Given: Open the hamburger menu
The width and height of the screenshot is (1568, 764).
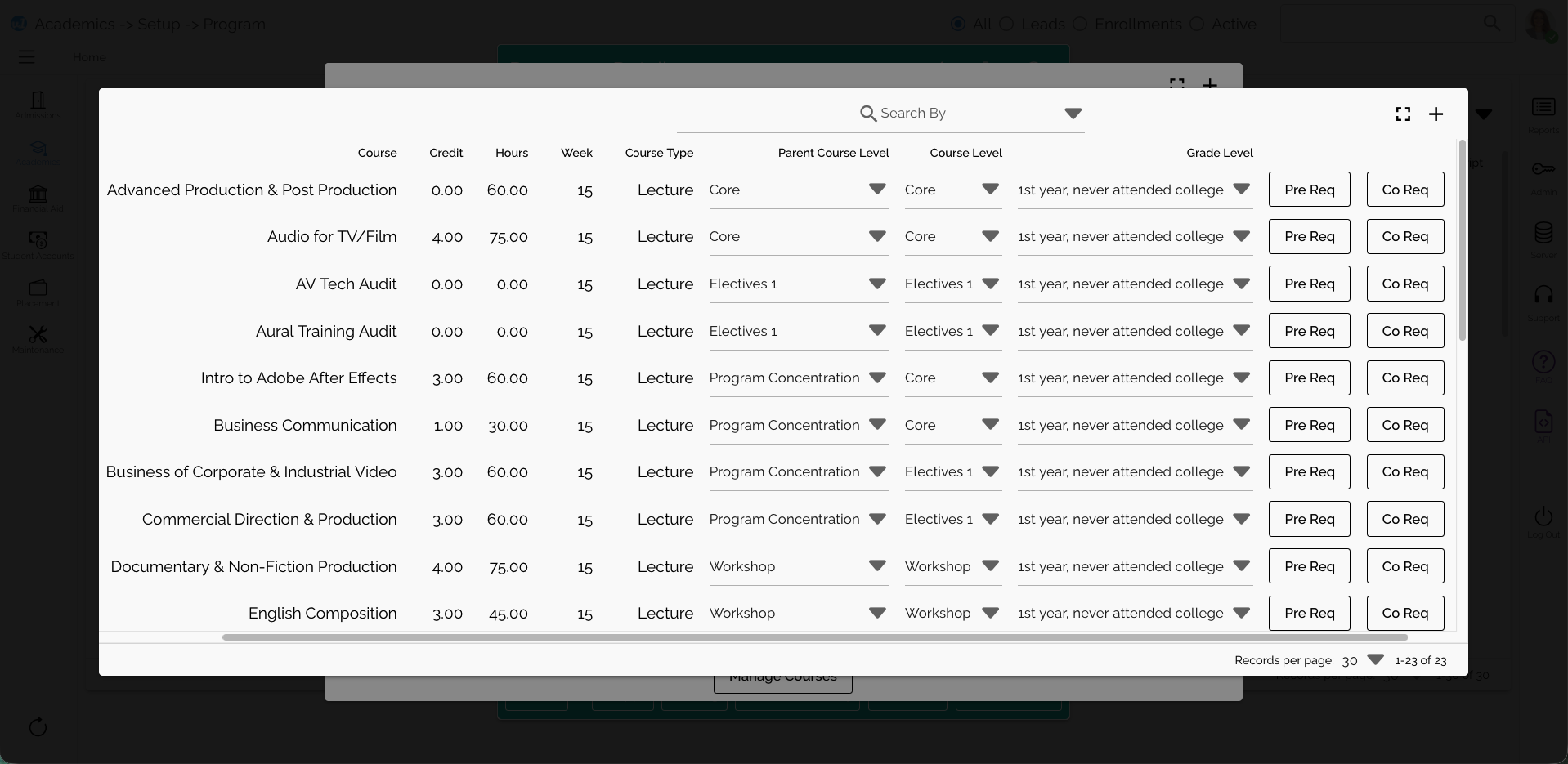Looking at the screenshot, I should tap(27, 57).
